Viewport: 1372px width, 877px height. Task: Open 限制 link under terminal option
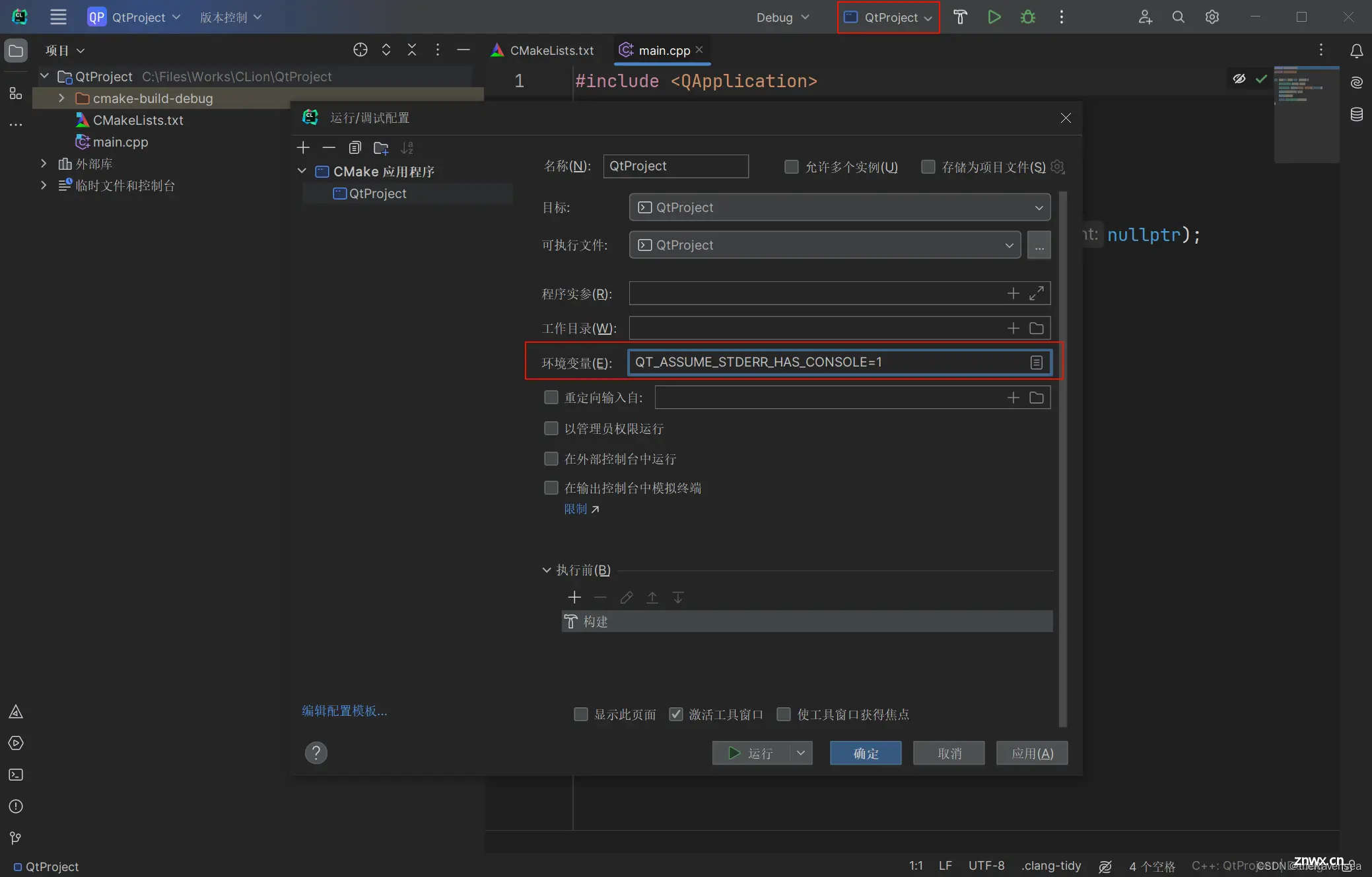pyautogui.click(x=581, y=509)
